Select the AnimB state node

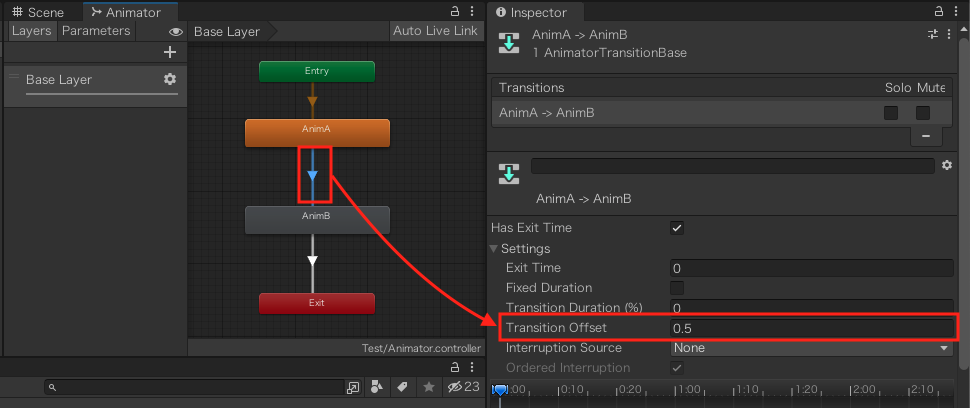[x=317, y=219]
